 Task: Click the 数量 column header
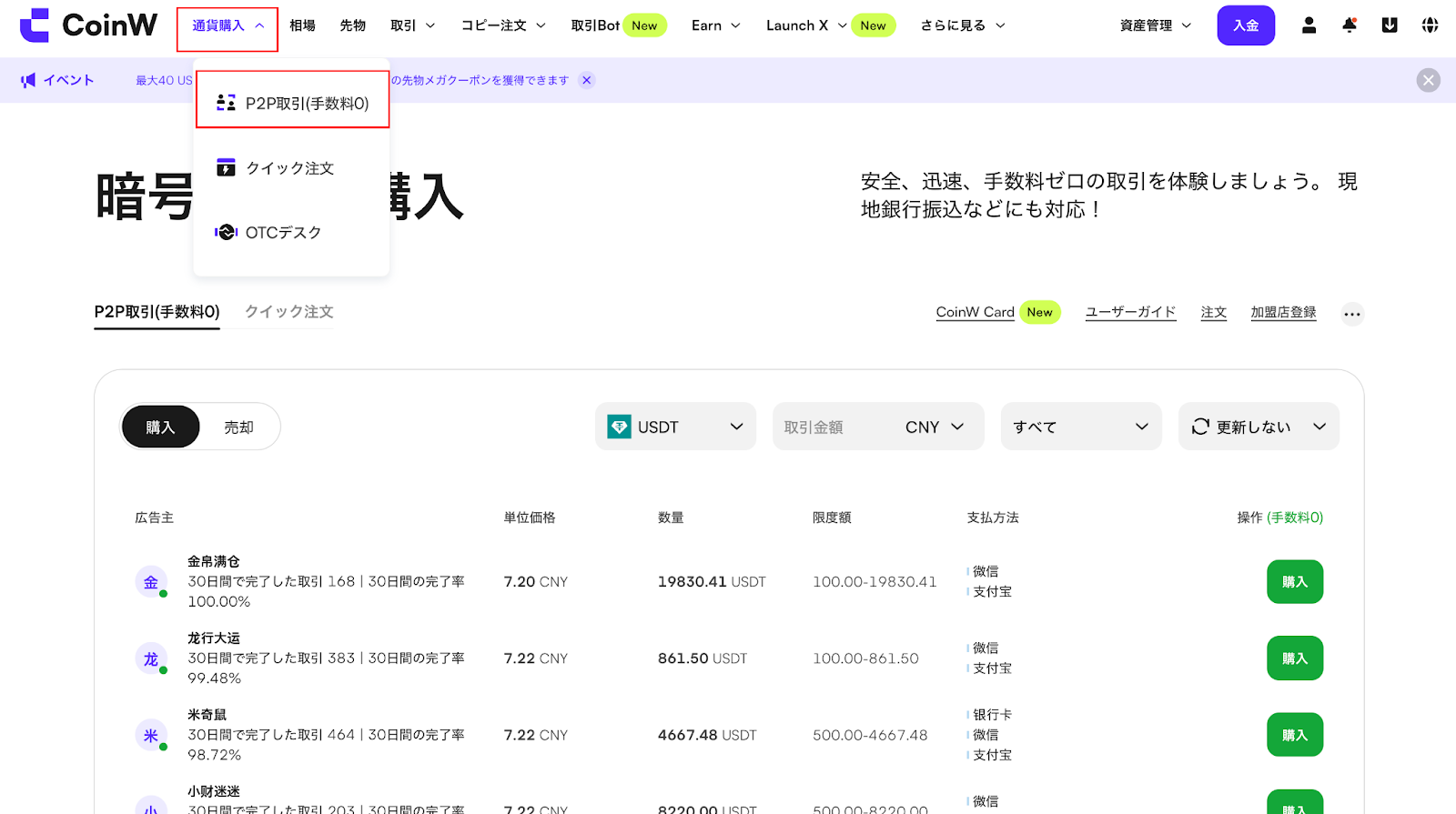pos(671,518)
